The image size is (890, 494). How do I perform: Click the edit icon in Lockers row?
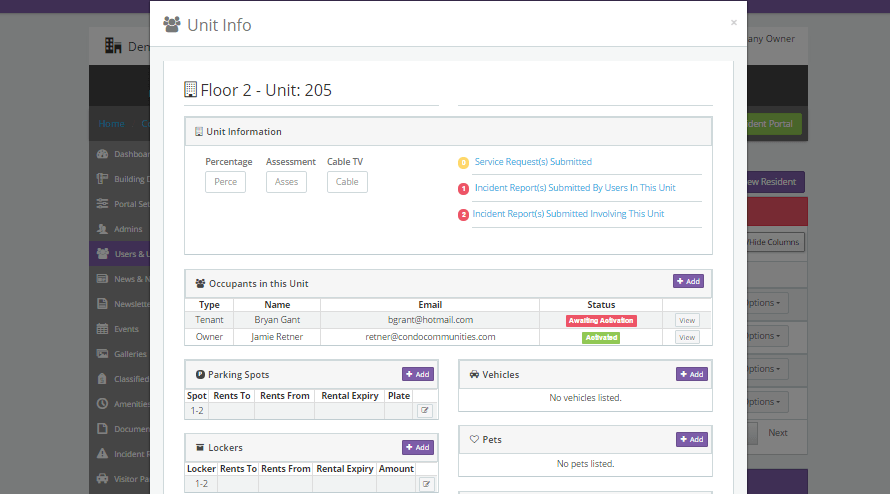pos(425,484)
